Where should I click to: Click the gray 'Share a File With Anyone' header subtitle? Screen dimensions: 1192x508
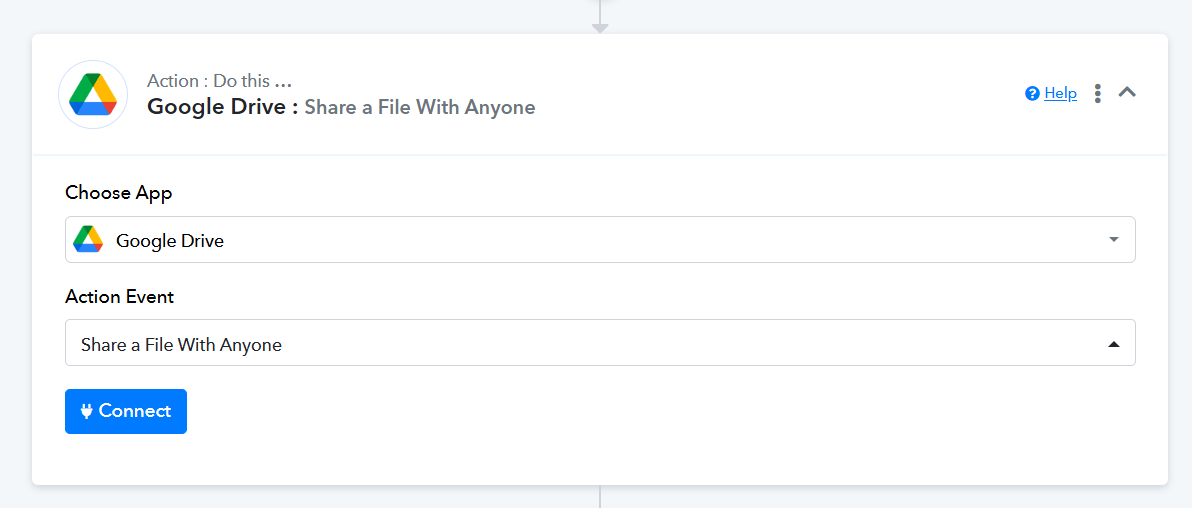420,107
